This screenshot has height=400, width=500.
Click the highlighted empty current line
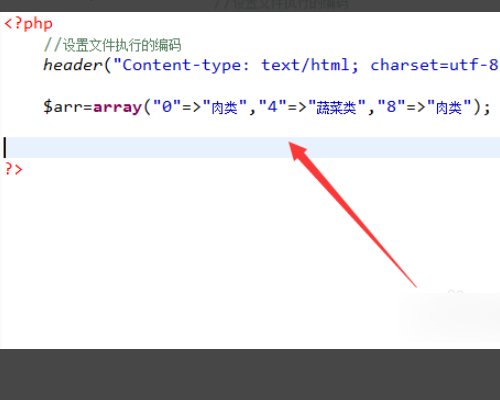250,147
